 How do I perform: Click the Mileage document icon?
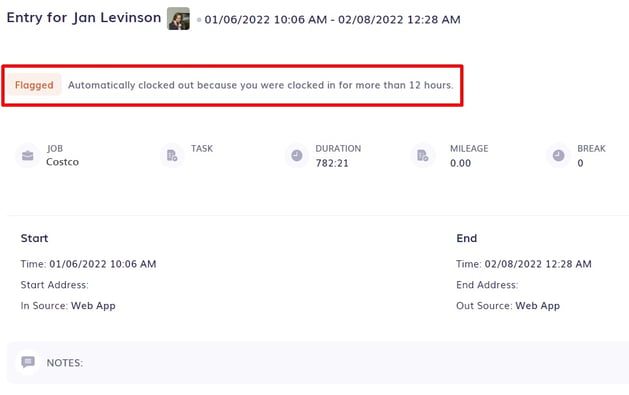422,156
